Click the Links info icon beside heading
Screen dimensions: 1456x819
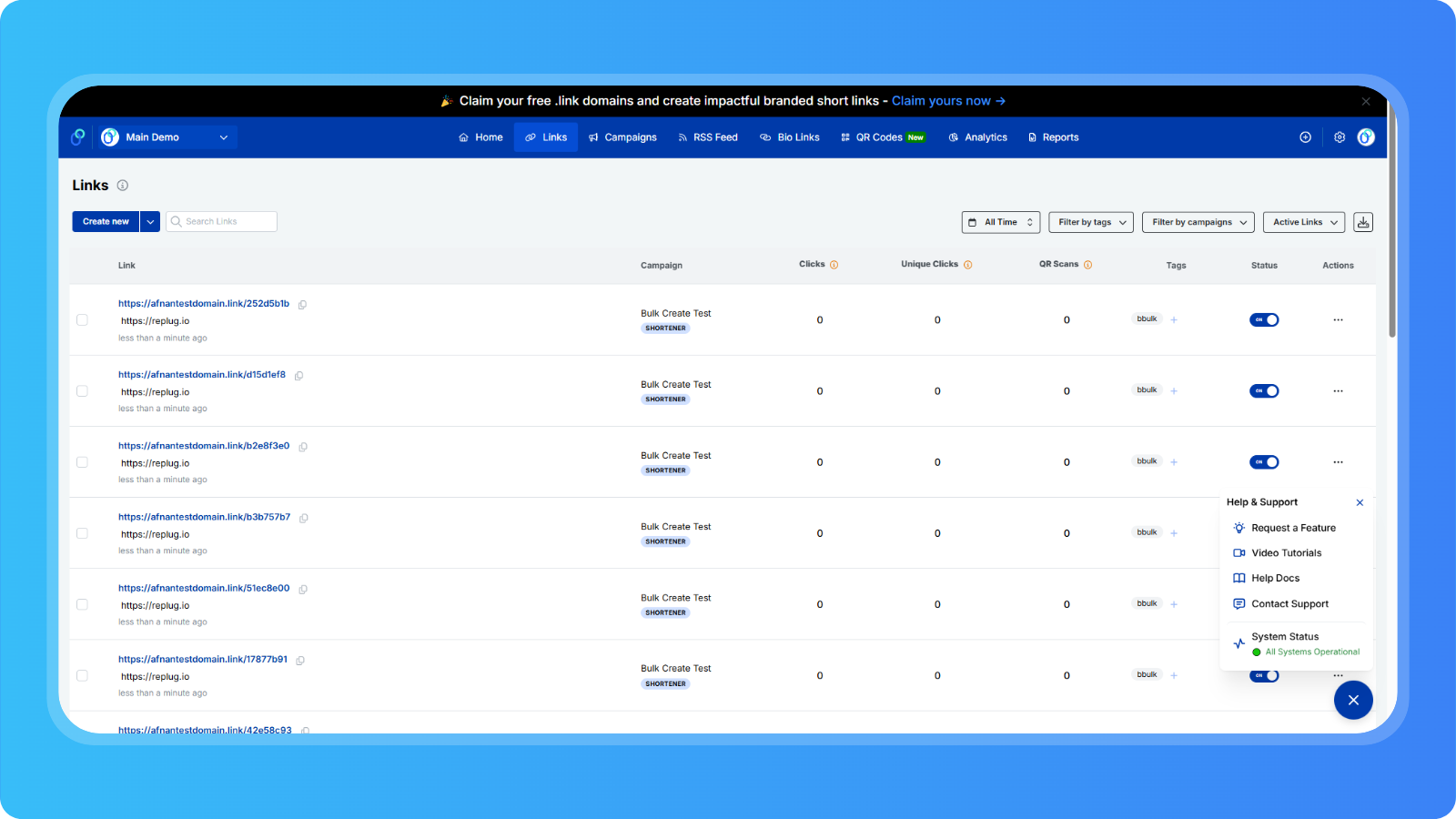point(123,186)
